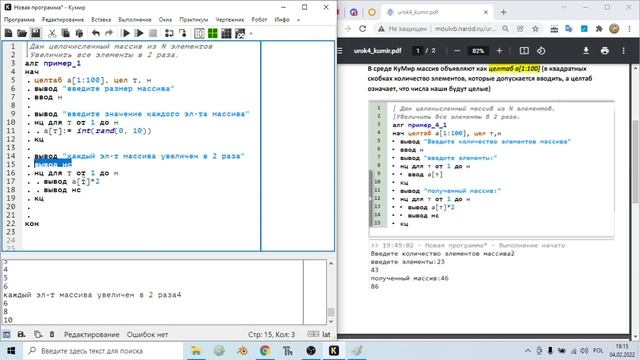Stop program execution in Kumir

pyautogui.click(x=153, y=33)
